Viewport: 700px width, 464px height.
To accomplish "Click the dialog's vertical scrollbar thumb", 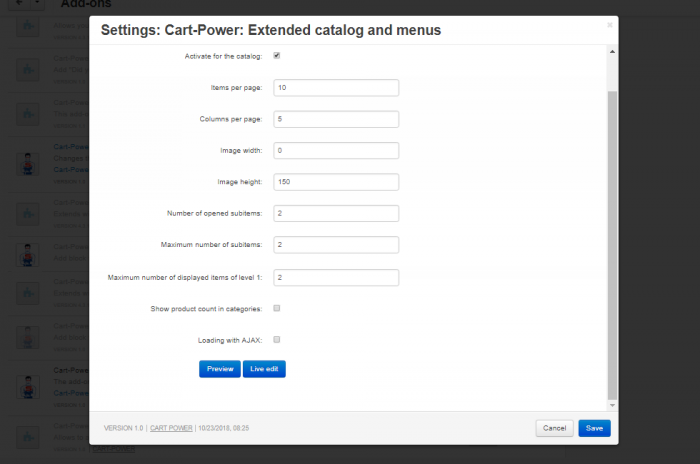I will click(x=612, y=245).
